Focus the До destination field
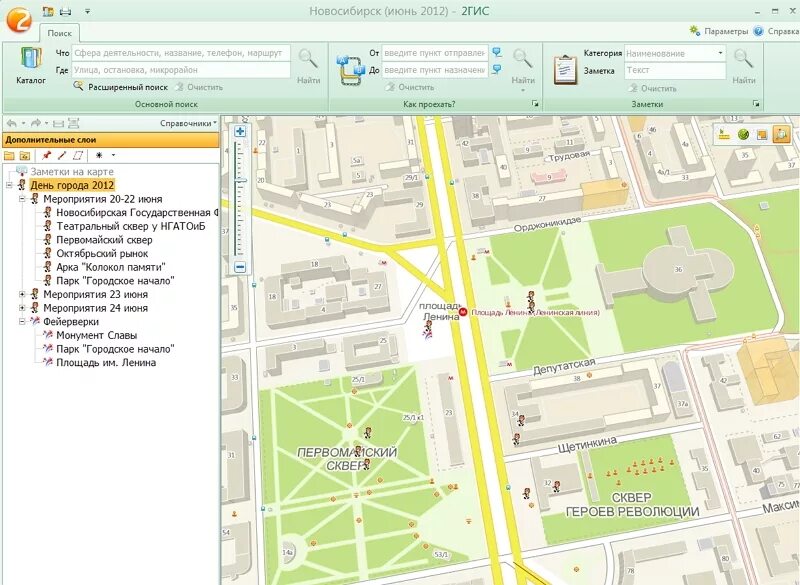The width and height of the screenshot is (800, 585). coord(435,70)
